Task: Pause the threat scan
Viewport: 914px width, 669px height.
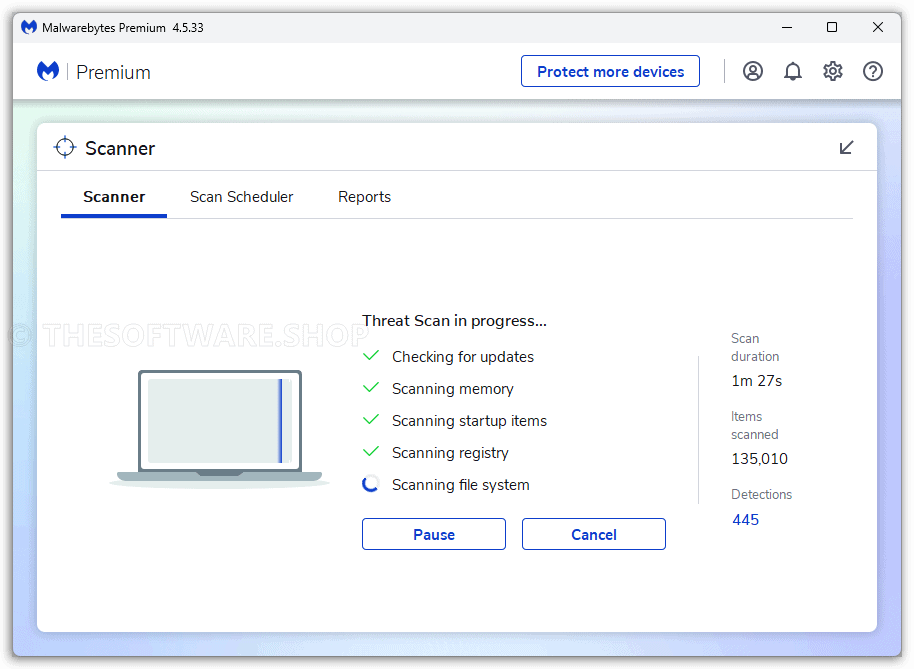Action: coord(434,534)
